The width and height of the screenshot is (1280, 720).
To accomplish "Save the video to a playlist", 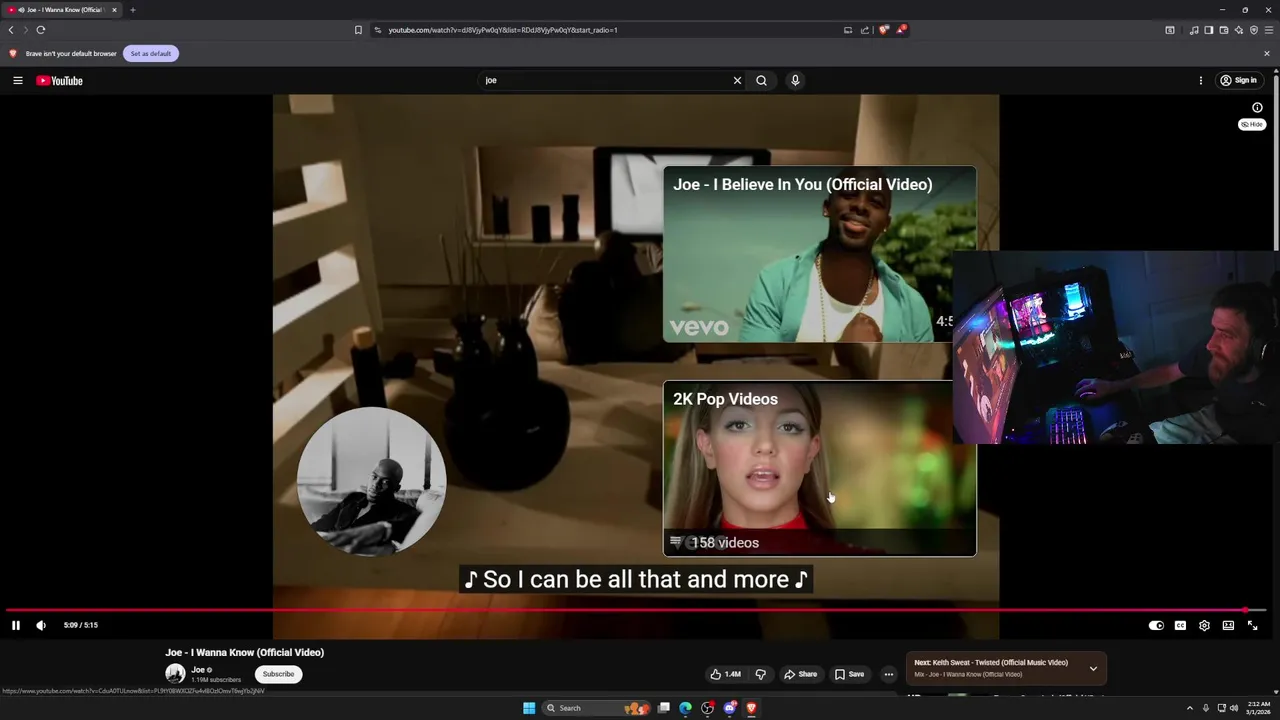I will (849, 674).
